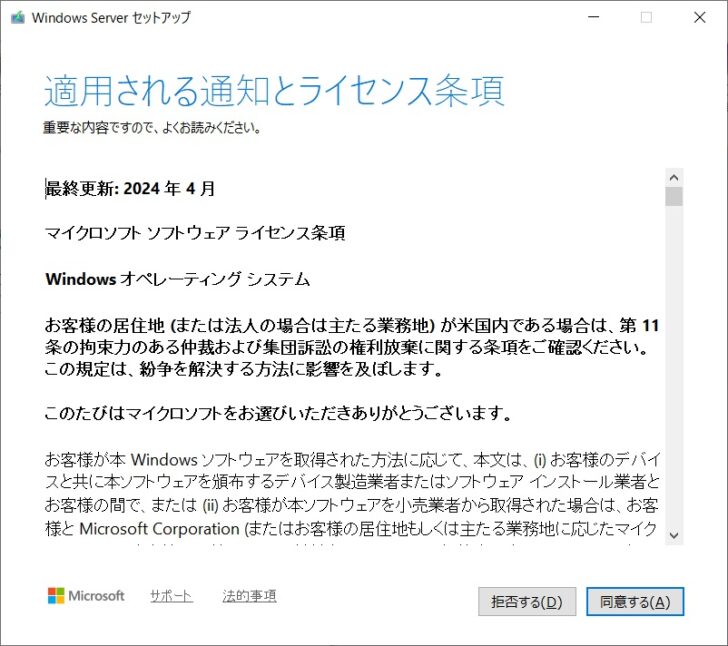The width and height of the screenshot is (728, 646).
Task: Accept the license with 同意する(A)
Action: point(635,602)
